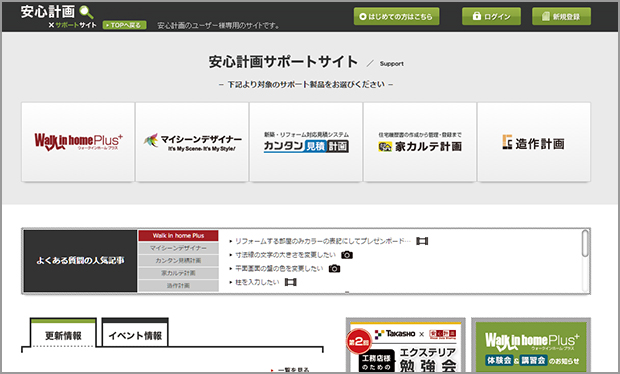Open the Takasho エクステリア勉強会 banner
Viewport: 620px width, 374px height.
click(x=405, y=346)
